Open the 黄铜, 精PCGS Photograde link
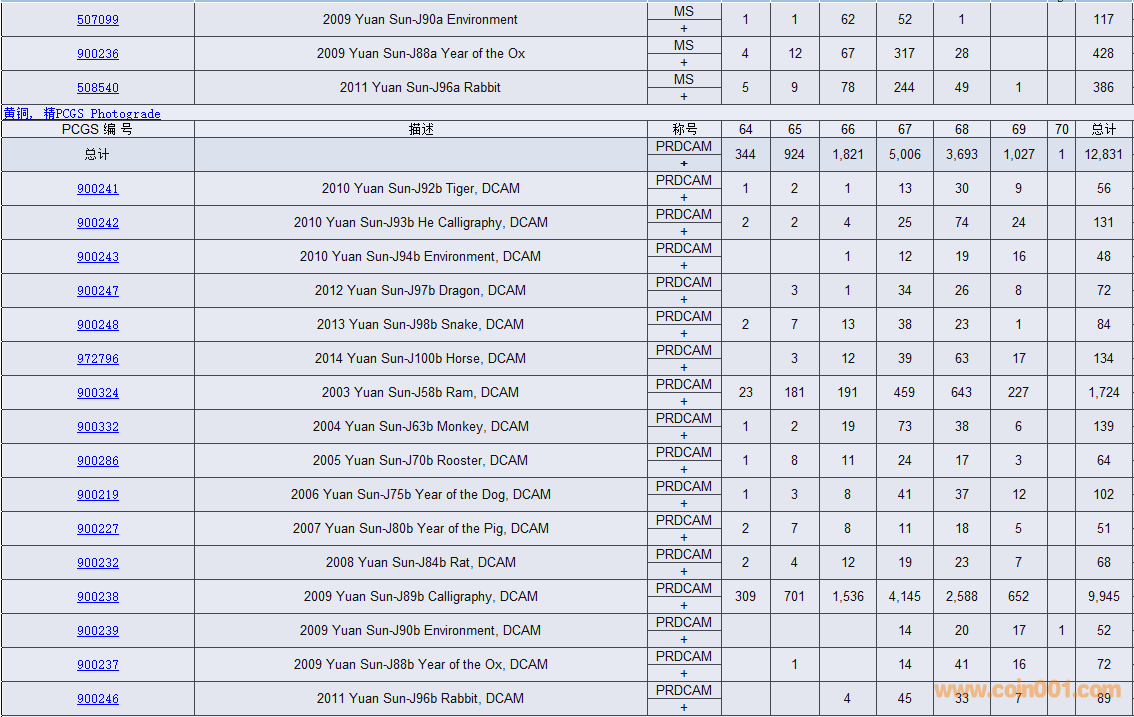Image resolution: width=1134 pixels, height=717 pixels. click(82, 114)
